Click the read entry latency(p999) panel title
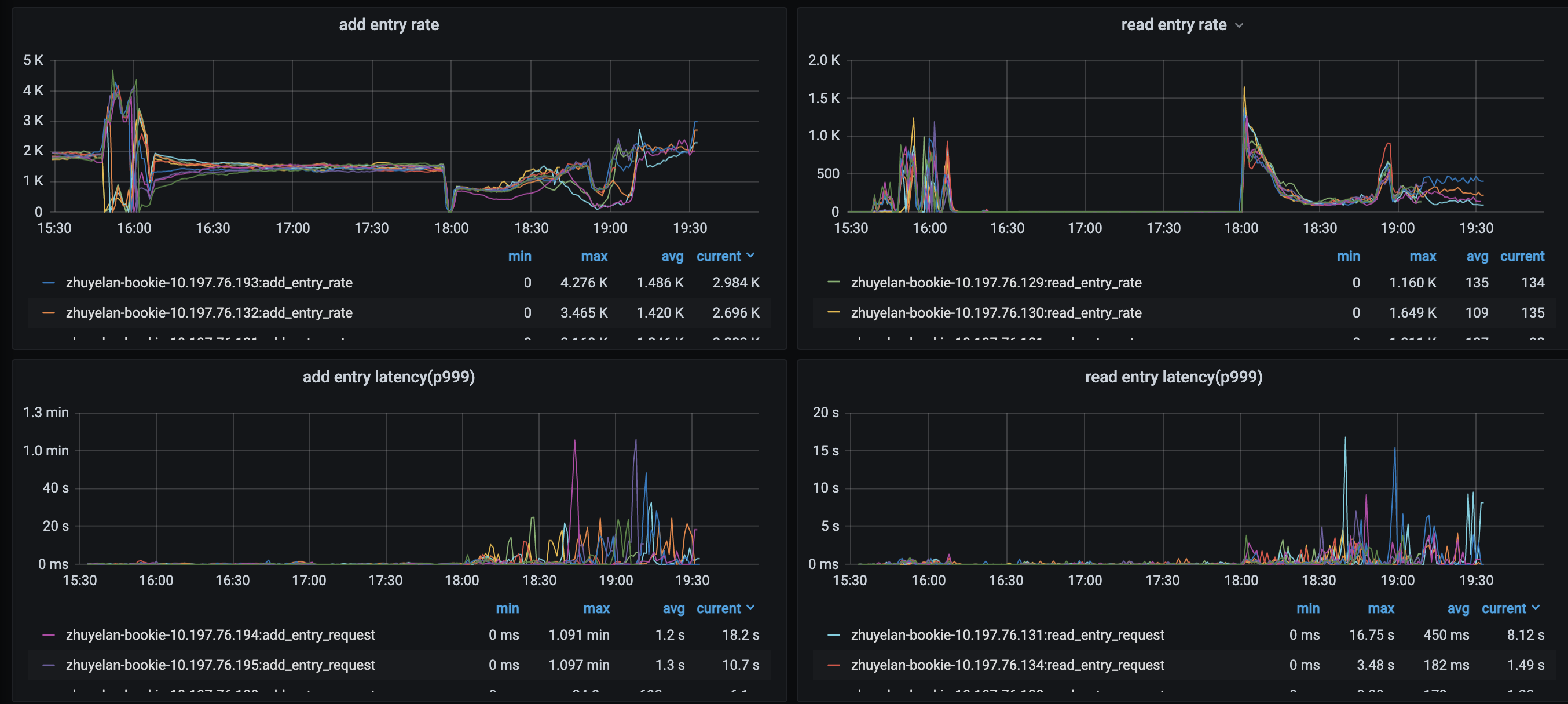The width and height of the screenshot is (1568, 704). click(x=1173, y=377)
